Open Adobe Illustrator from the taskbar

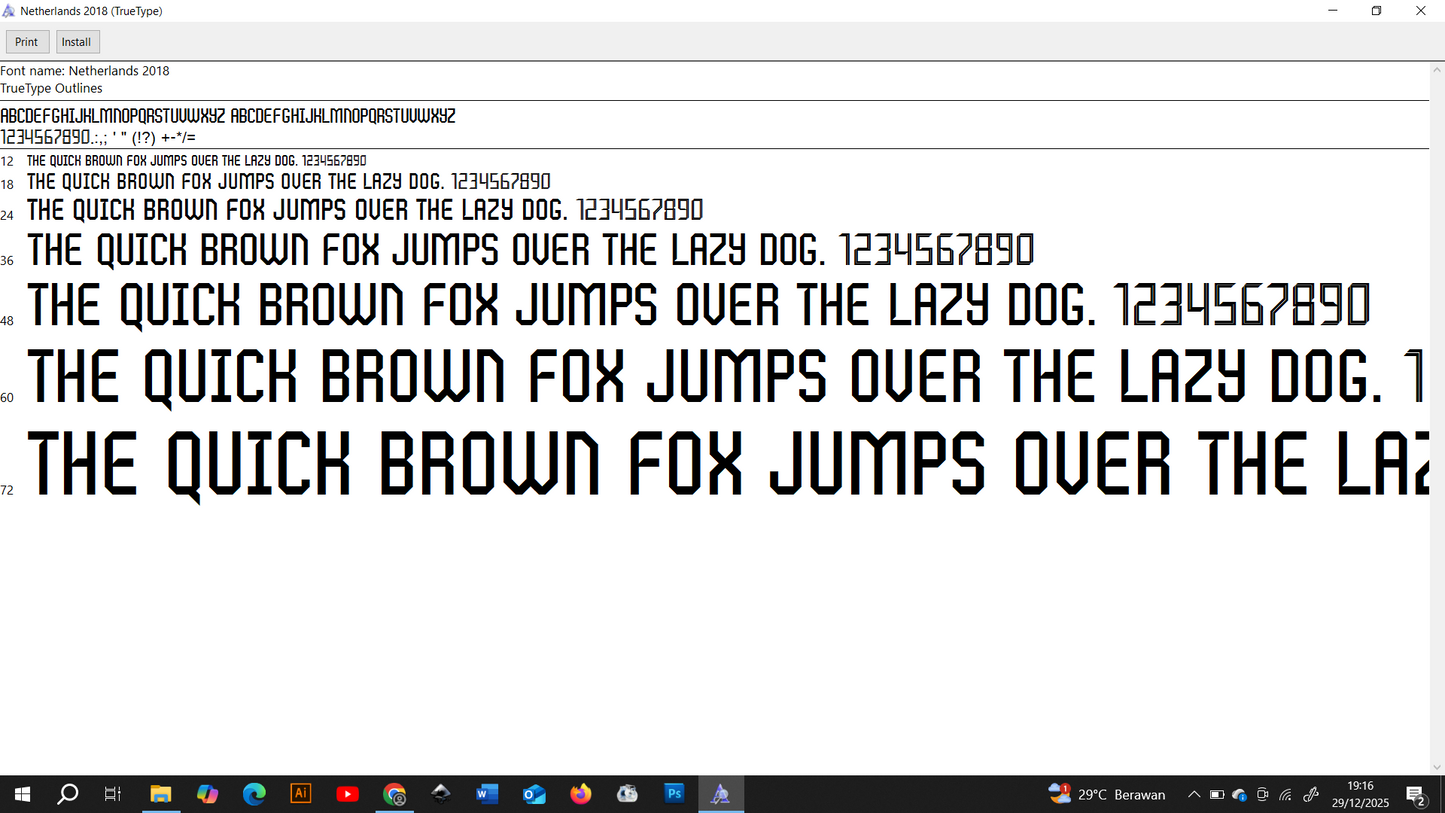300,794
